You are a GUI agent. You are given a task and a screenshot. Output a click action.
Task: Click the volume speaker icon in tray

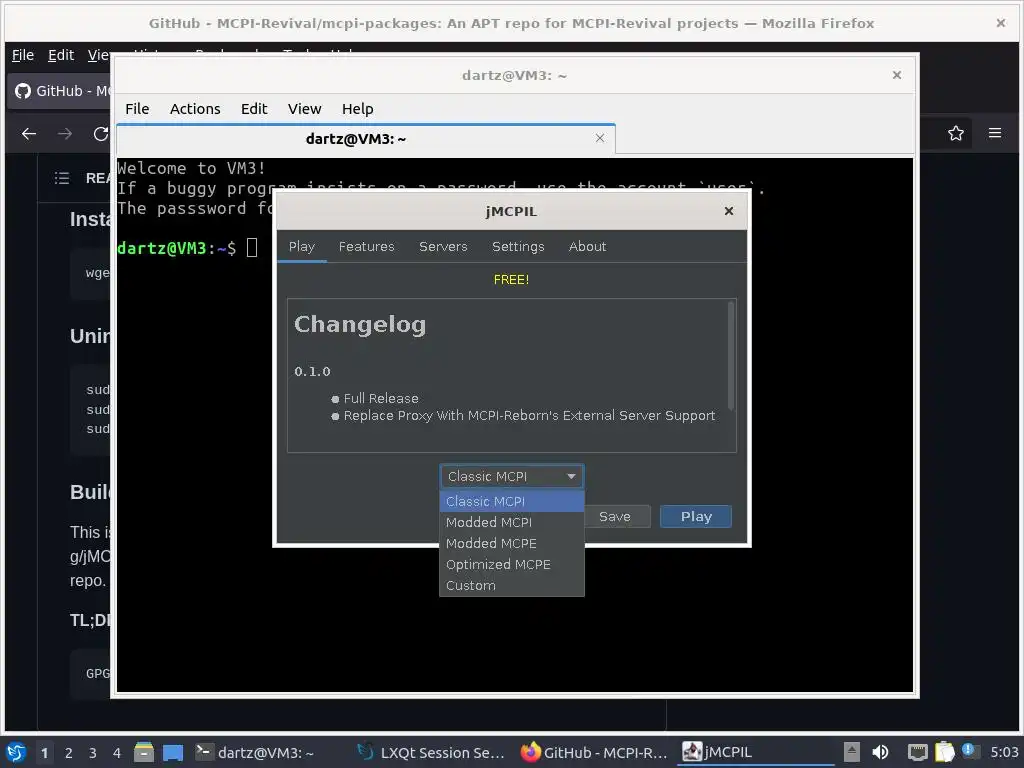(x=880, y=752)
